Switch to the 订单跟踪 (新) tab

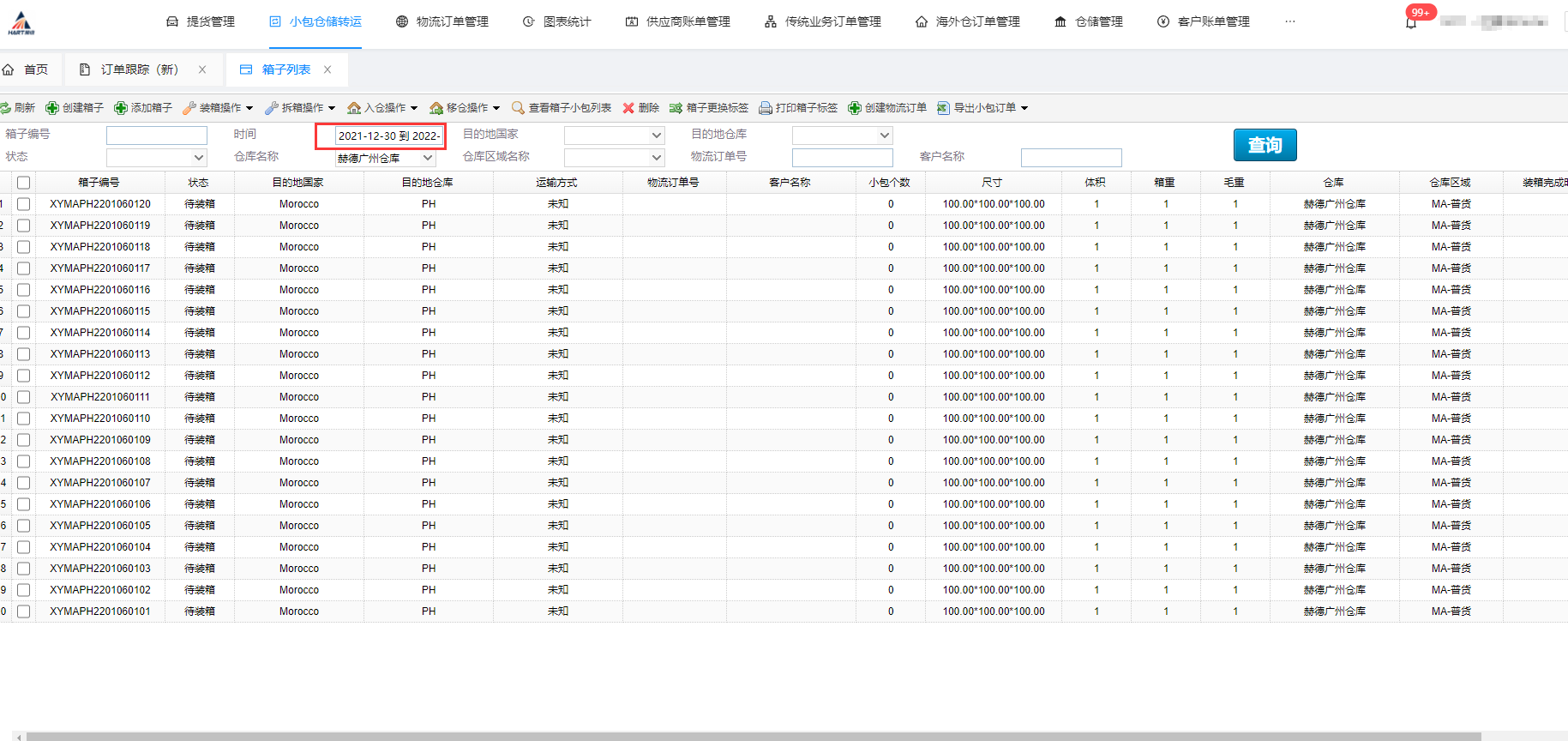click(139, 69)
